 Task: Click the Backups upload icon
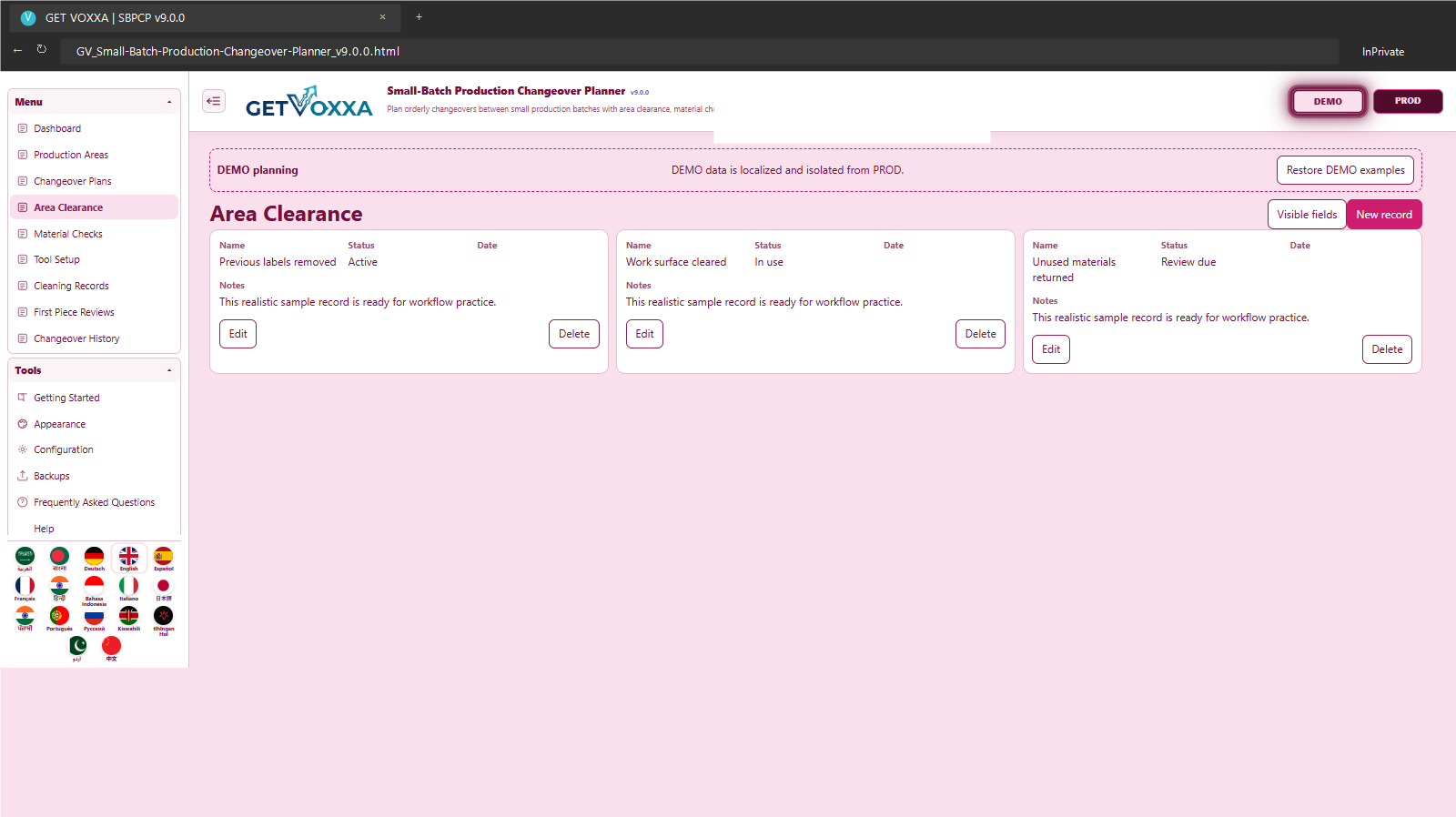click(x=23, y=476)
